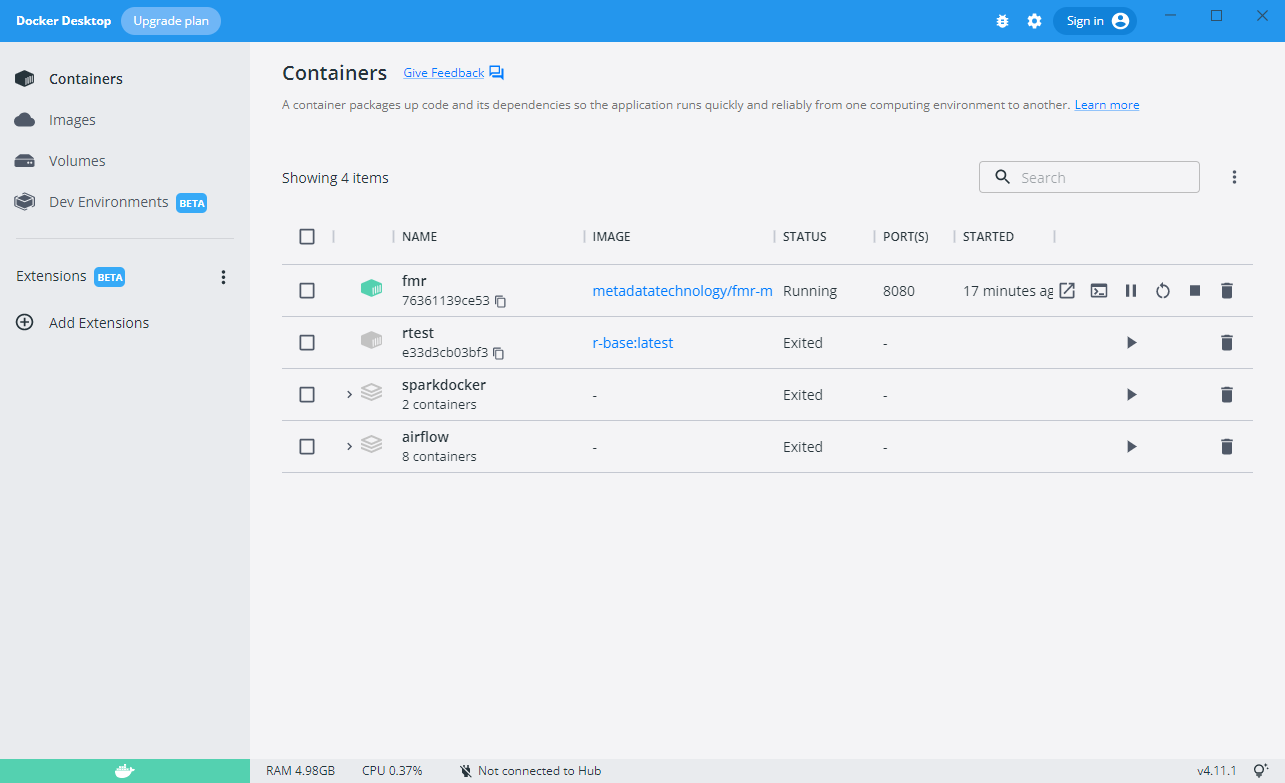This screenshot has height=783, width=1285.
Task: Focus the container Search field
Action: click(x=1089, y=177)
